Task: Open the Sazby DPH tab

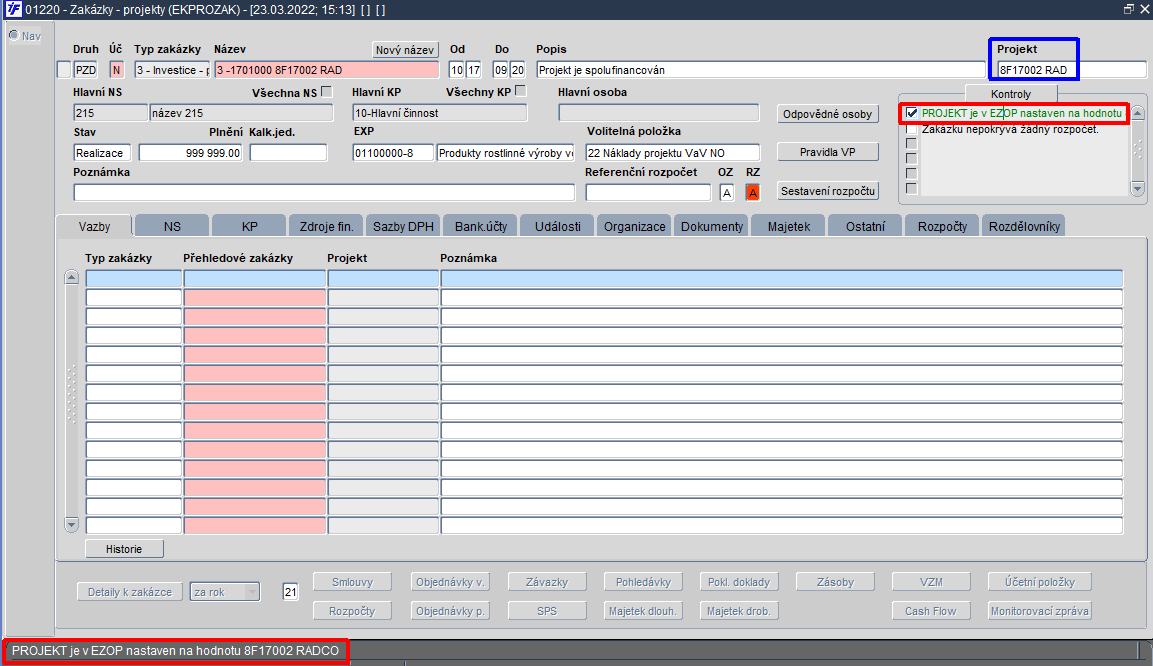Action: (x=403, y=226)
